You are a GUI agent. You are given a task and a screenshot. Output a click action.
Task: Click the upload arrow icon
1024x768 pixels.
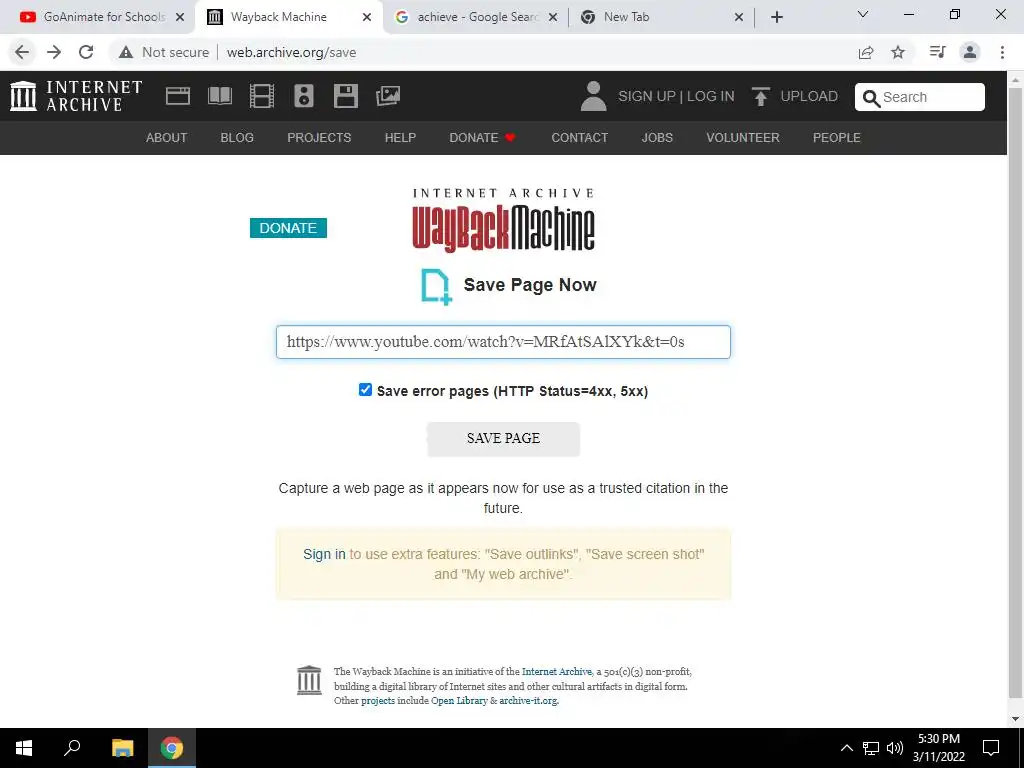(760, 96)
